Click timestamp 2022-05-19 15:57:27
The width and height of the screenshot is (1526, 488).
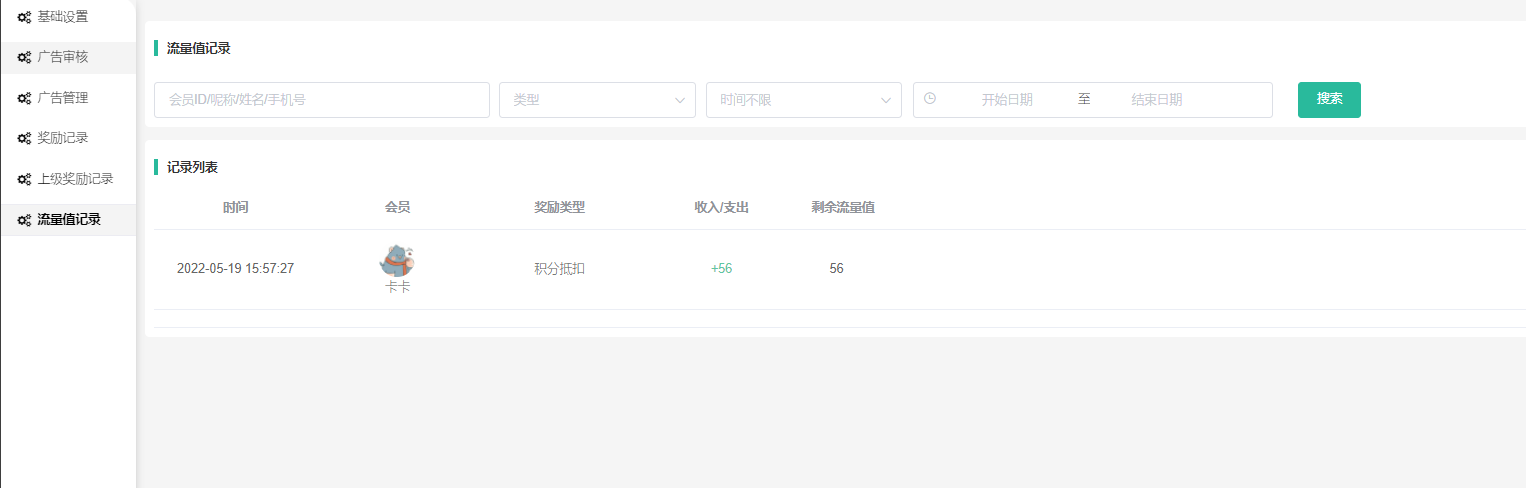click(235, 269)
